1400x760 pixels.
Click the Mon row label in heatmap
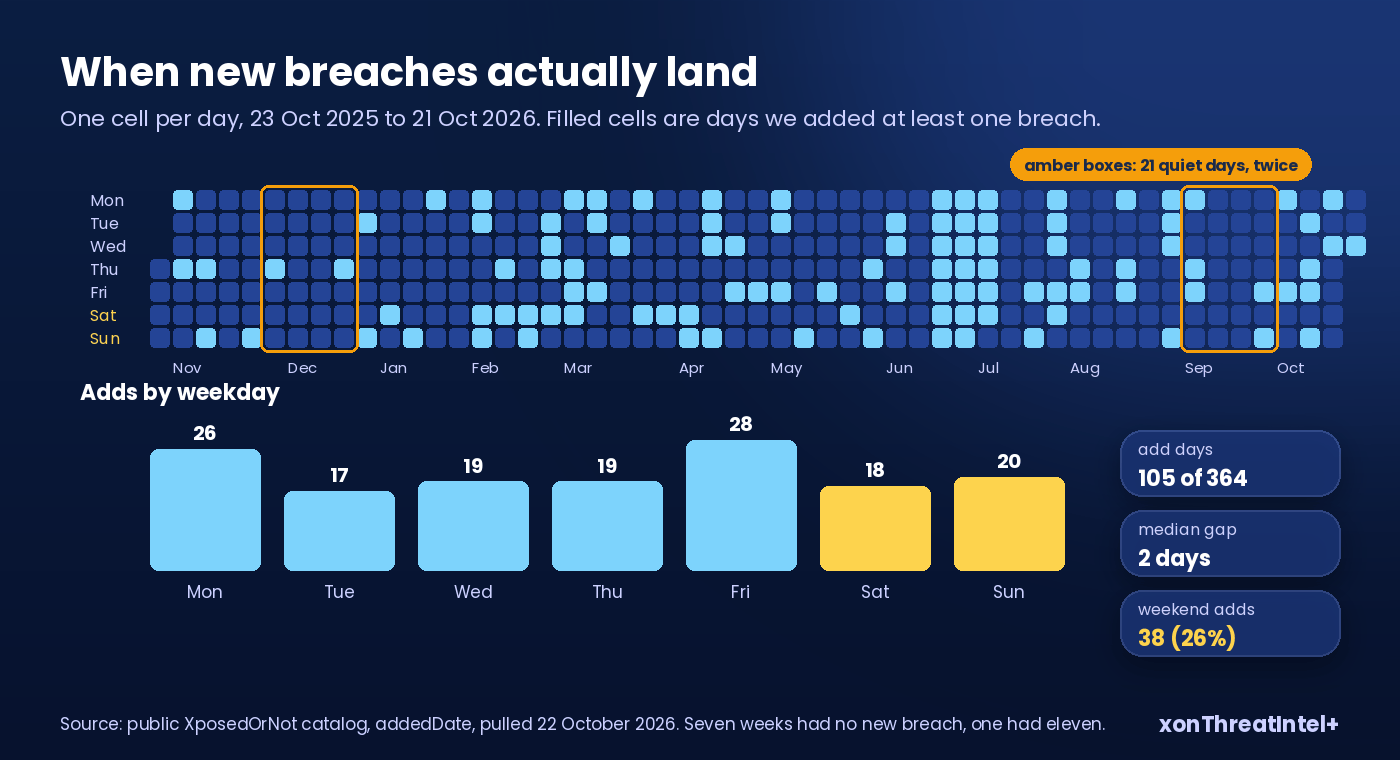pos(107,200)
